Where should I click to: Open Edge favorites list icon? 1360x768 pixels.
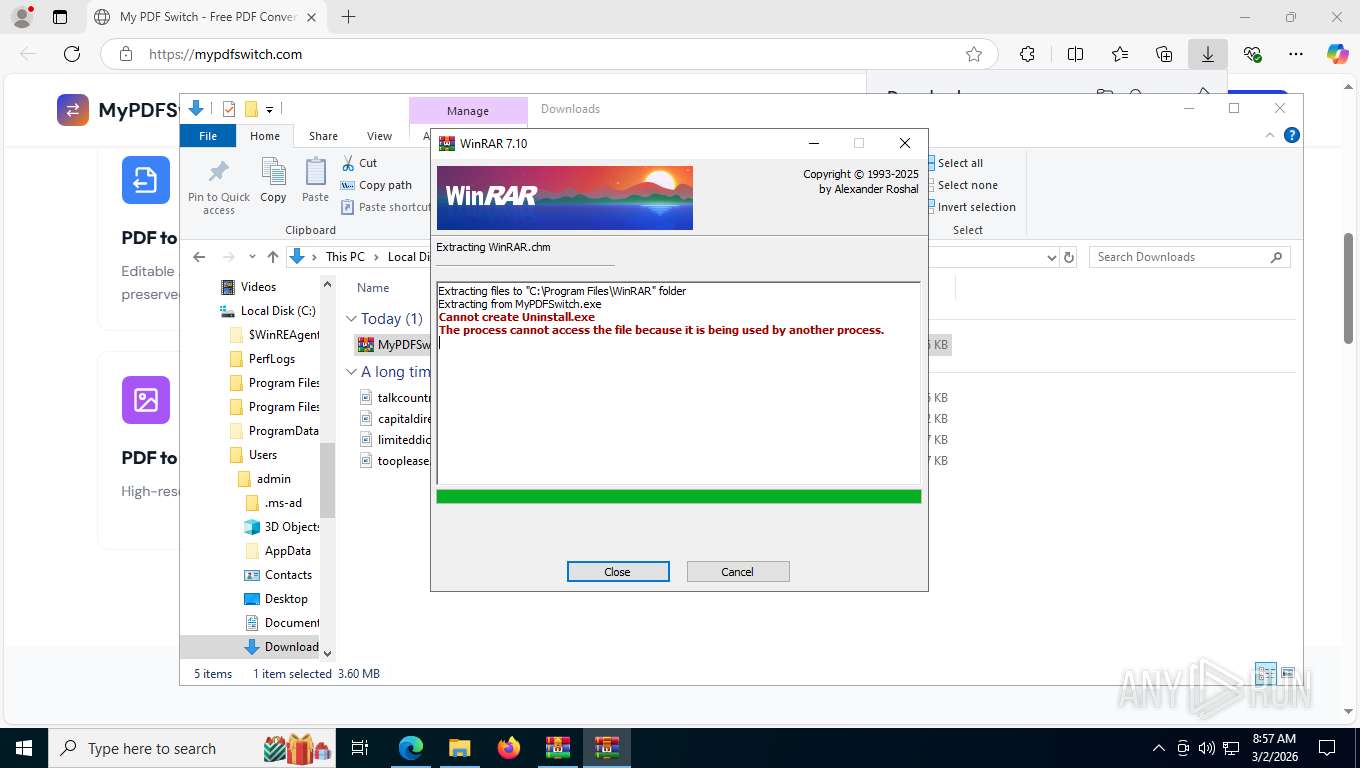coord(1119,54)
